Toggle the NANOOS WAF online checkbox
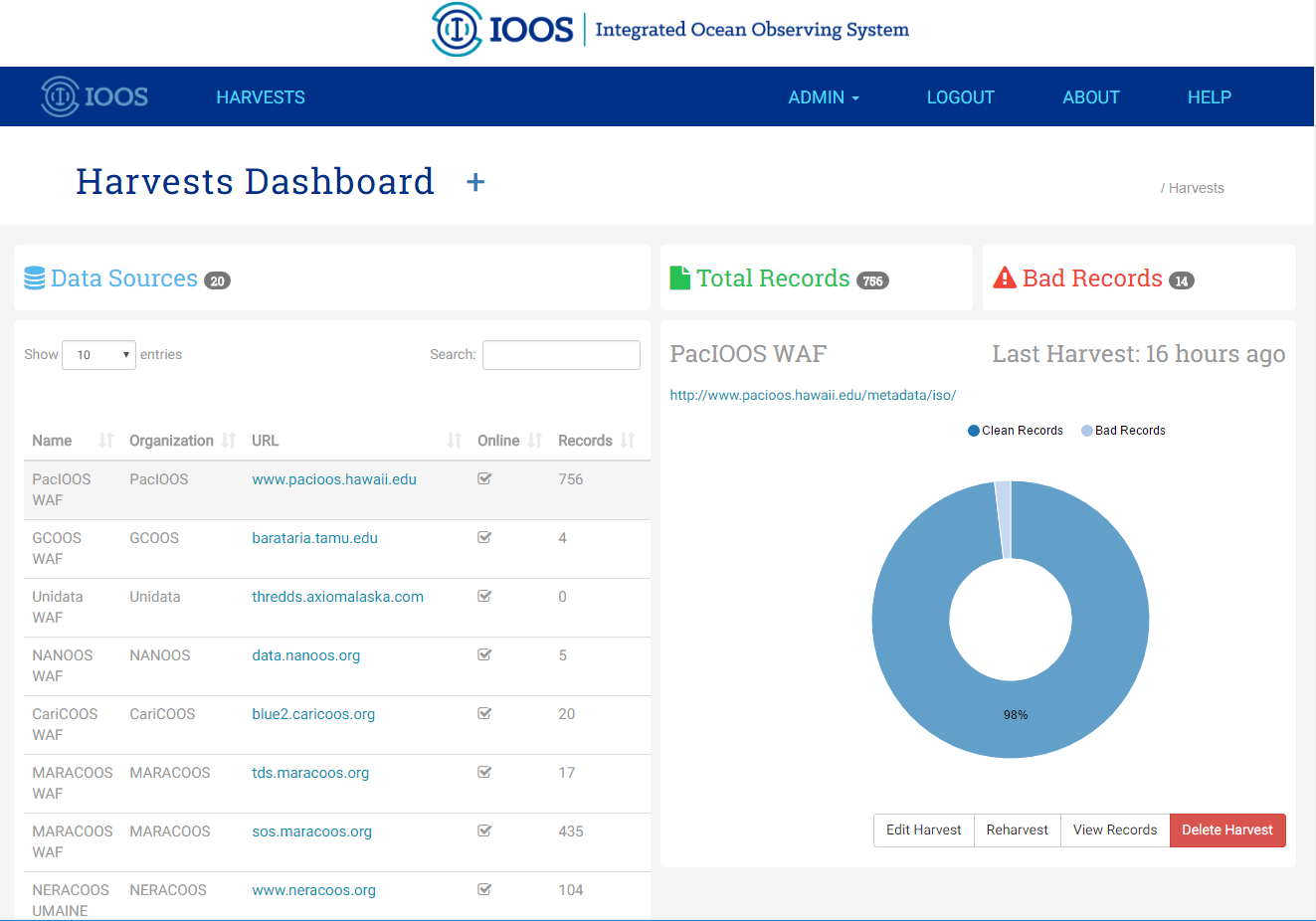Viewport: 1316px width, 921px height. (x=484, y=654)
